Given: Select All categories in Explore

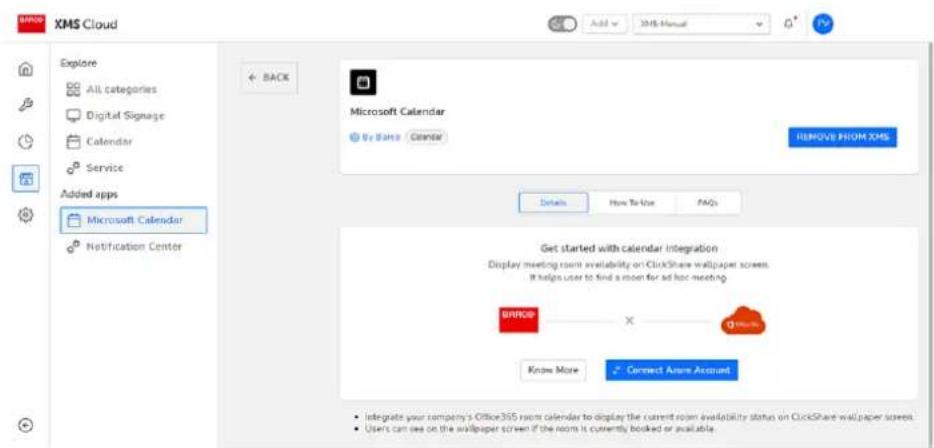Looking at the screenshot, I should click(x=111, y=89).
